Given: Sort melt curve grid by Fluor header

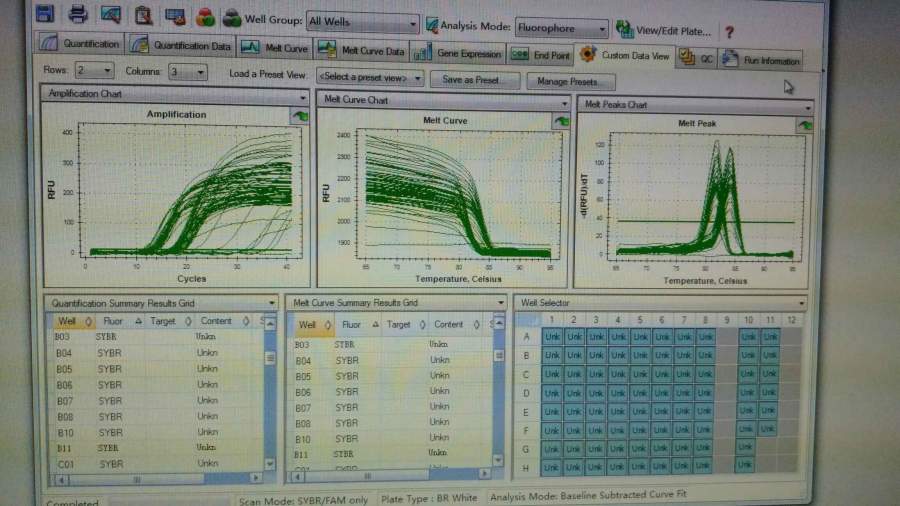Looking at the screenshot, I should click(359, 325).
